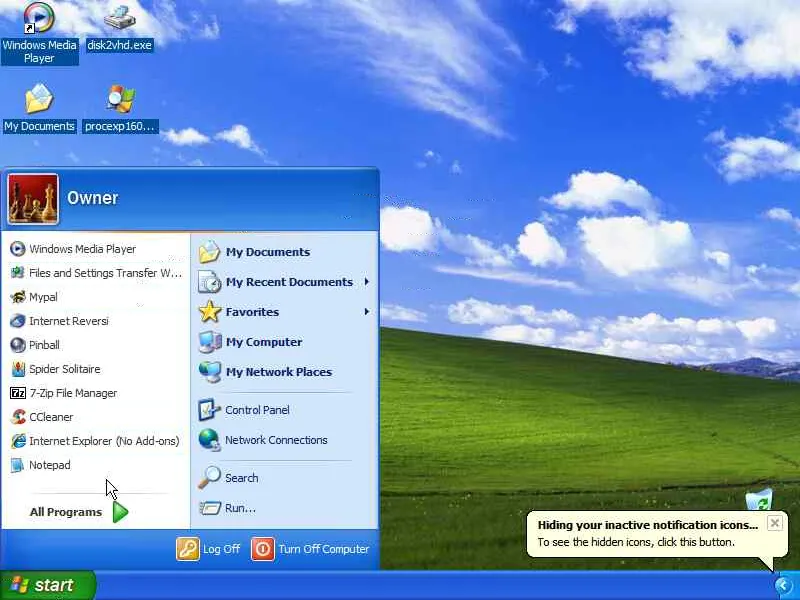This screenshot has height=600, width=800.
Task: Expand the My Recent Documents submenu arrow
Action: [x=366, y=282]
